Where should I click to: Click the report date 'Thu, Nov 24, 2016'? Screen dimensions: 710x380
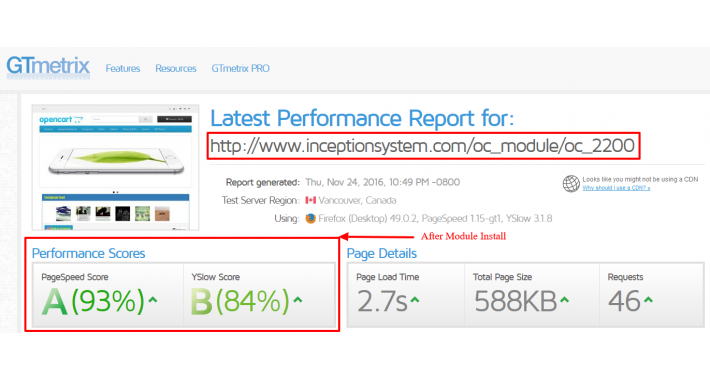tap(344, 182)
